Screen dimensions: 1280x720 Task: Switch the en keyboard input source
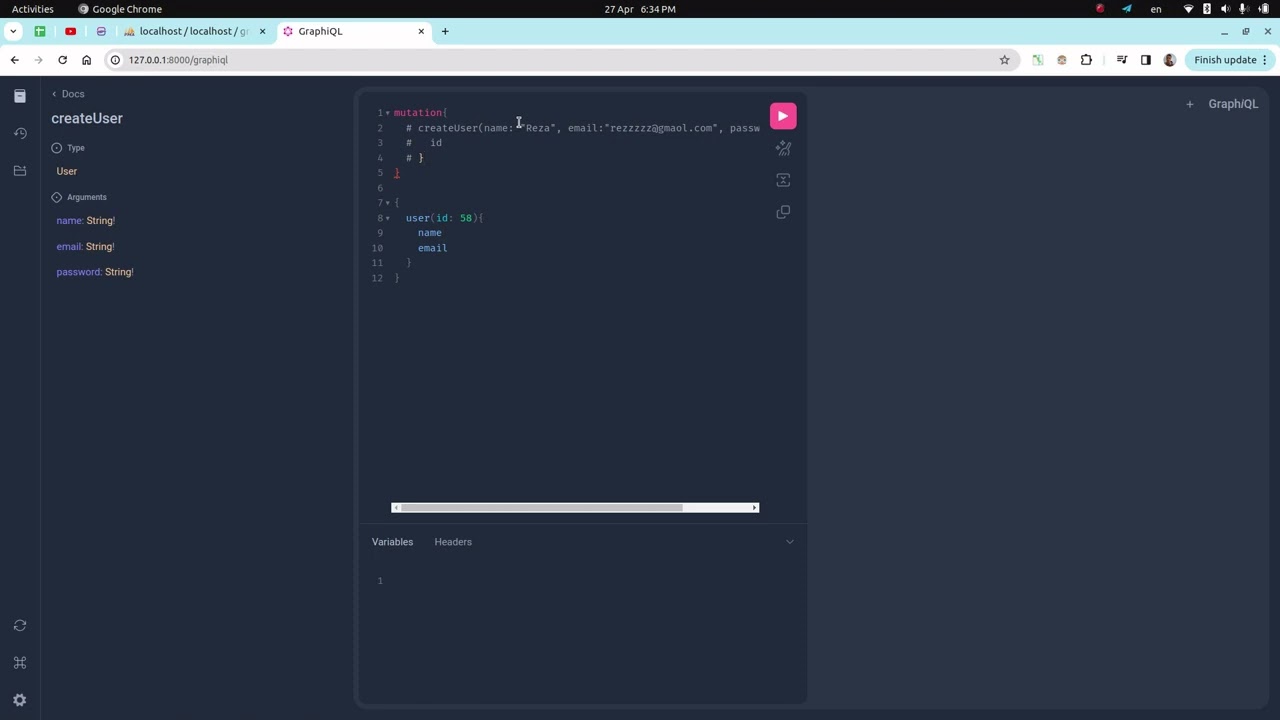point(1156,9)
